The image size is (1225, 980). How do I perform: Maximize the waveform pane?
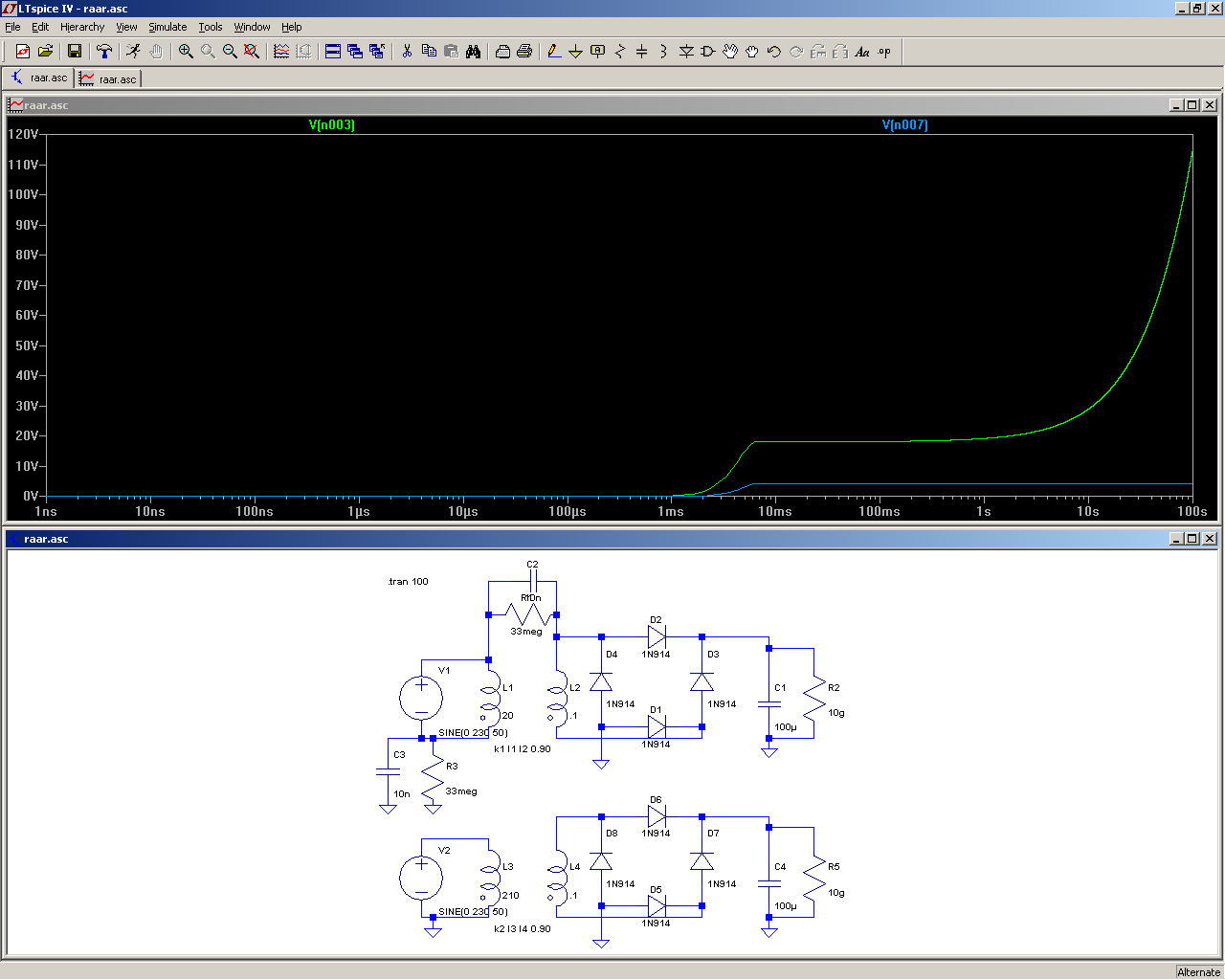click(1192, 104)
